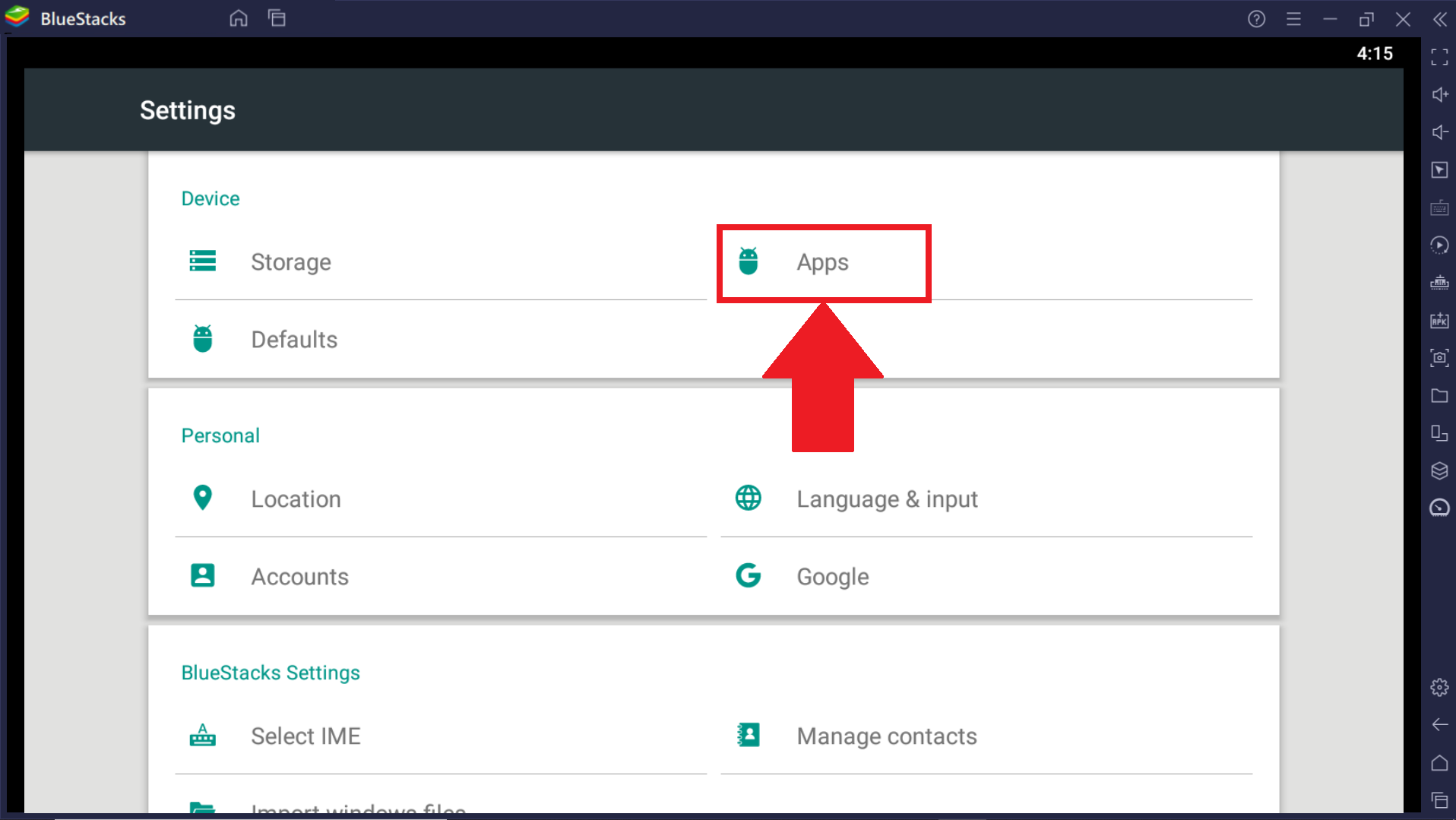The width and height of the screenshot is (1456, 820).
Task: Increase volume using the sidebar icon
Action: pos(1439,95)
